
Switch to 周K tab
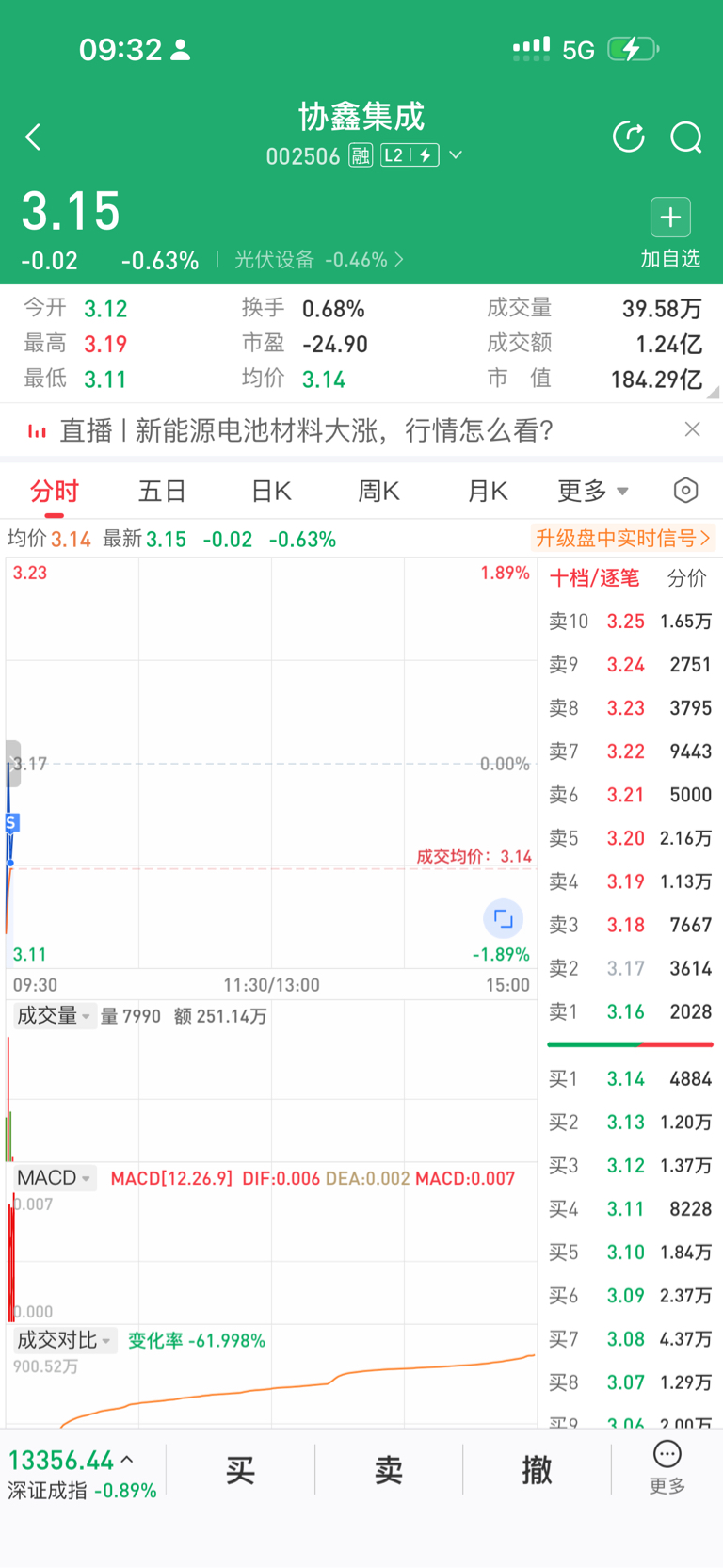pos(378,491)
